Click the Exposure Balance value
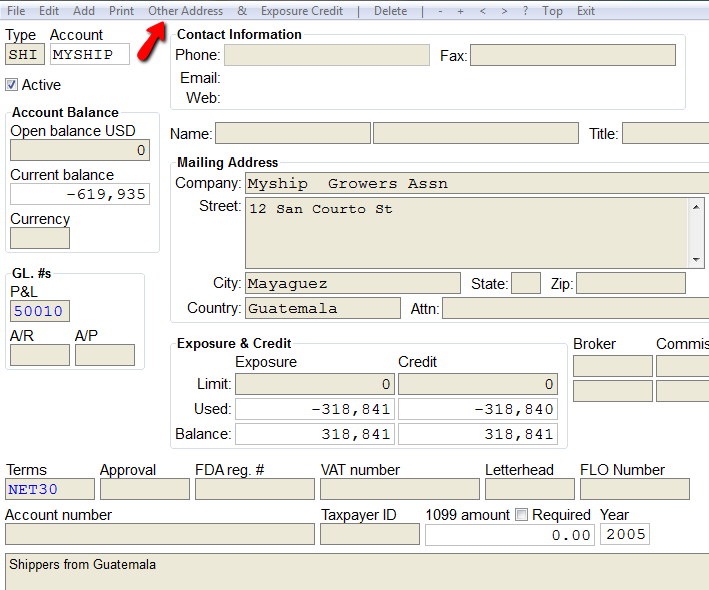The image size is (709, 590). (315, 434)
